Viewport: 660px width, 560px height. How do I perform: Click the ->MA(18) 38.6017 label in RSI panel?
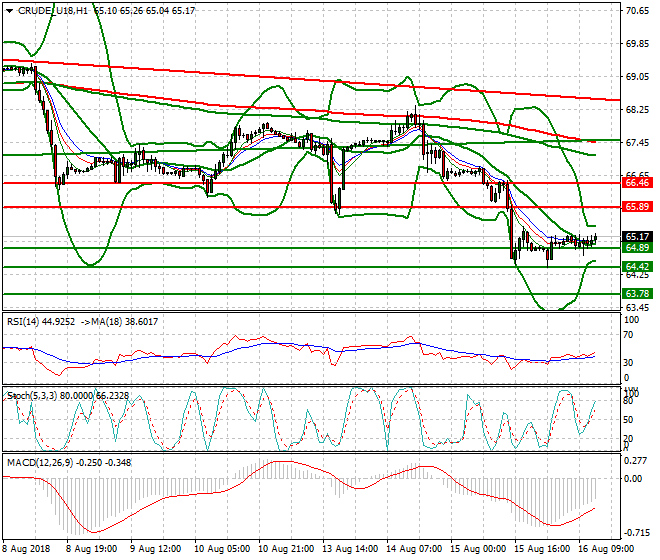click(x=118, y=322)
